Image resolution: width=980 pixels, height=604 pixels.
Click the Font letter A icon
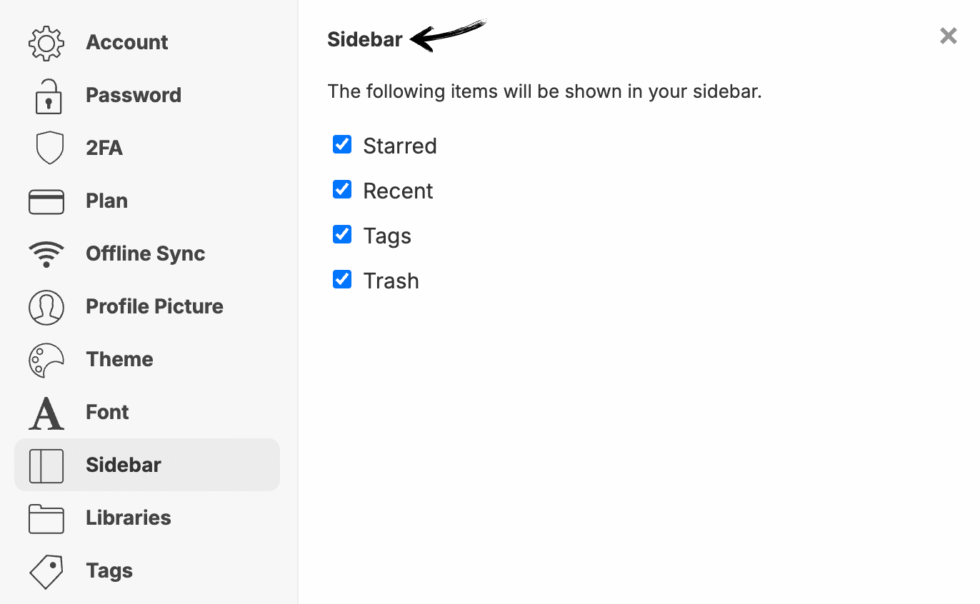click(x=45, y=412)
